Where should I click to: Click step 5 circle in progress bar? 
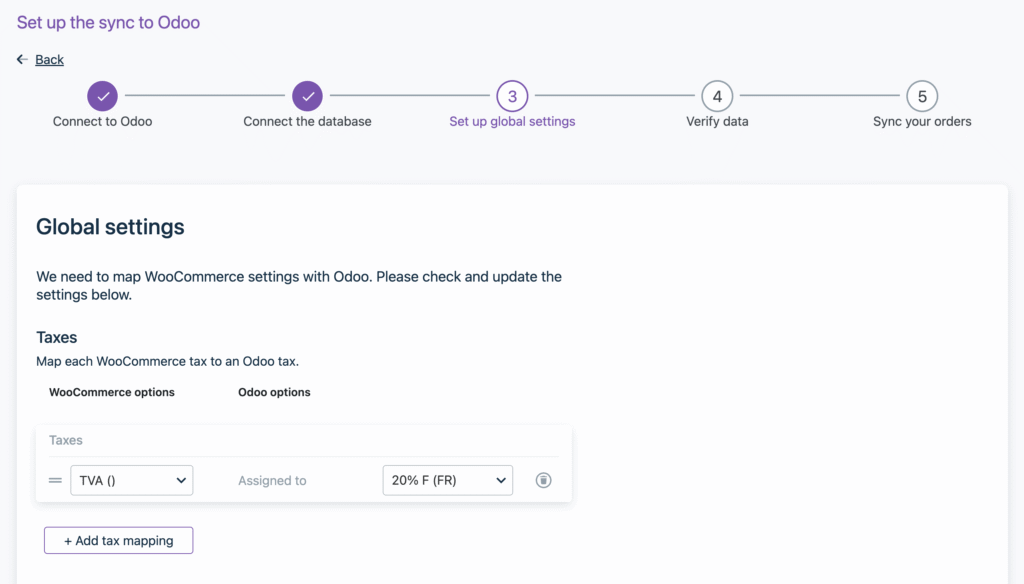point(922,97)
